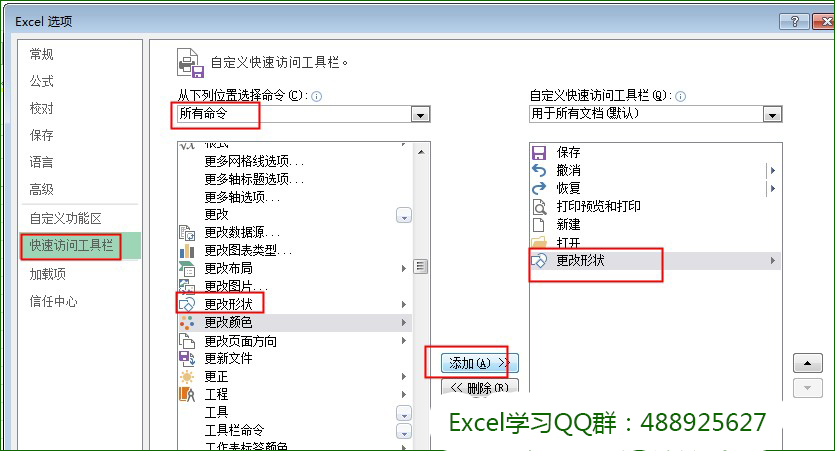Select 更多网格线选项... in command list
This screenshot has height=451, width=835.
[x=255, y=161]
